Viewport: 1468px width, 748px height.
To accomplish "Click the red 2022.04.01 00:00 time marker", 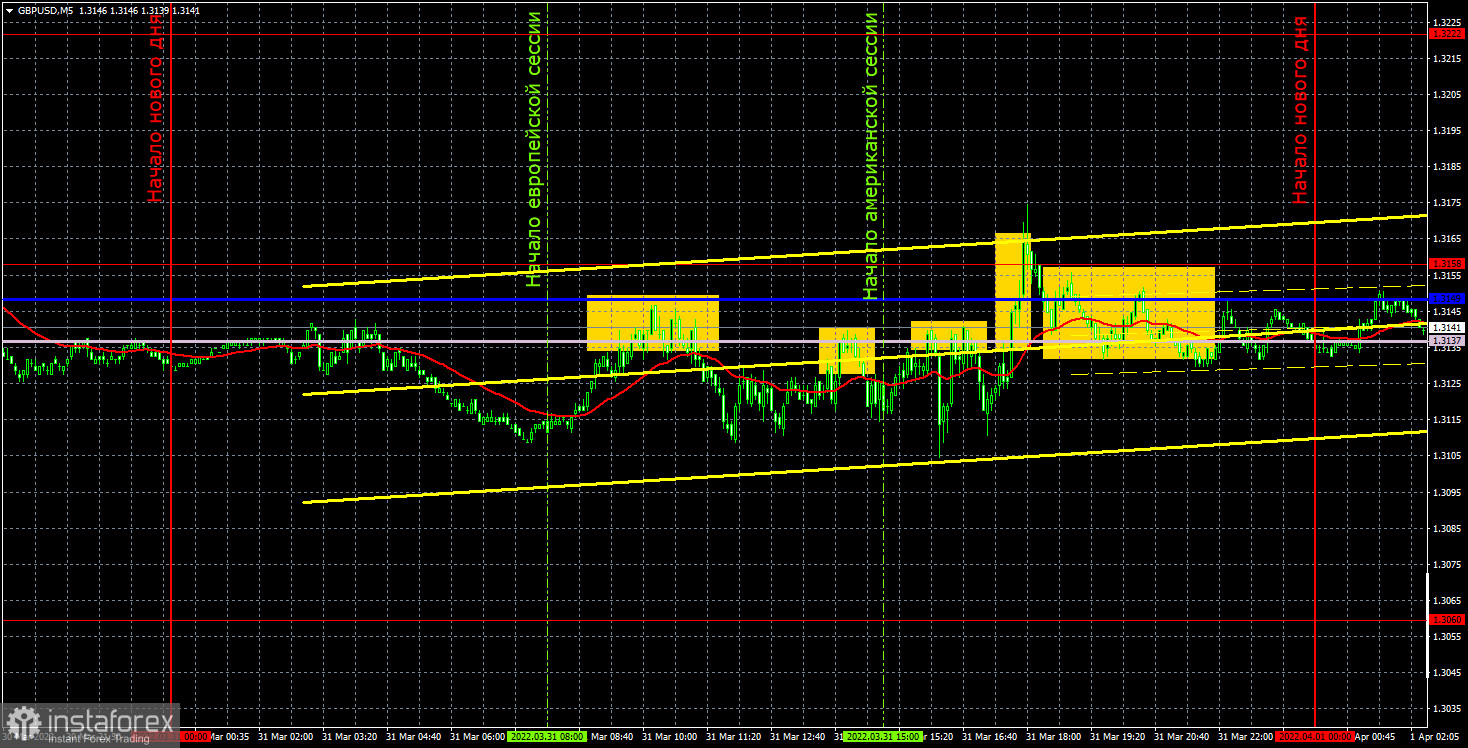I will 1315,736.
